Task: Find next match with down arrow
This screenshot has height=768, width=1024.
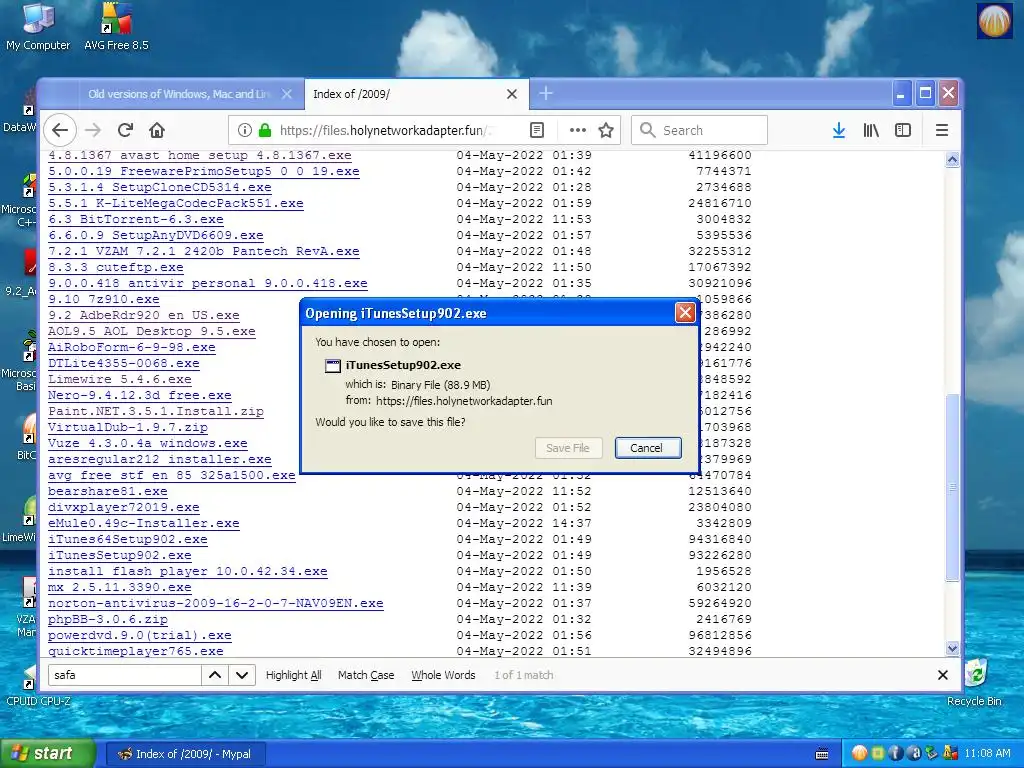Action: [242, 675]
